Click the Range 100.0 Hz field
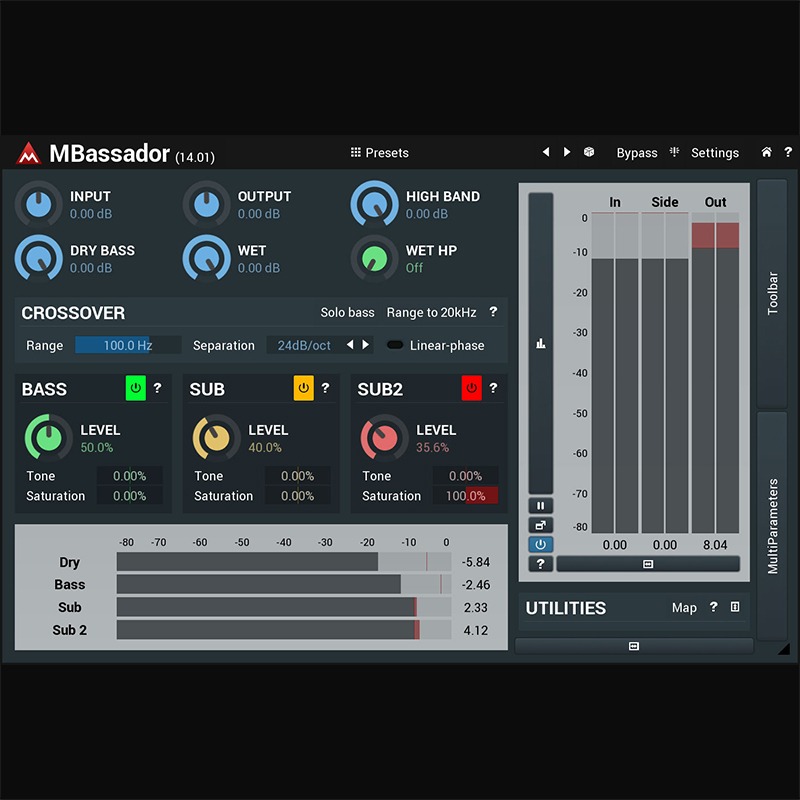The height and width of the screenshot is (800, 800). (128, 345)
